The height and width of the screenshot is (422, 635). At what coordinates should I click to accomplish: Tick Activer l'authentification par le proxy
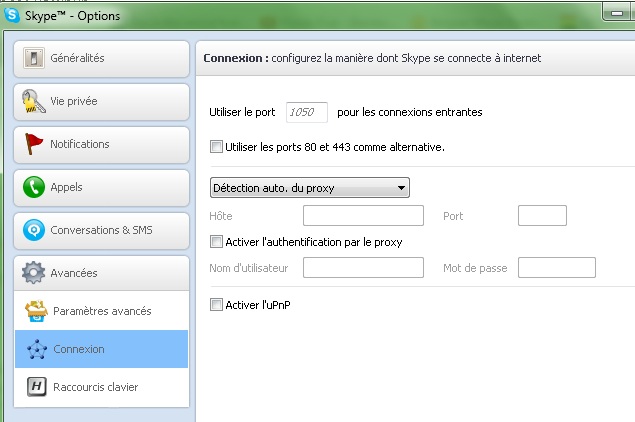point(216,242)
